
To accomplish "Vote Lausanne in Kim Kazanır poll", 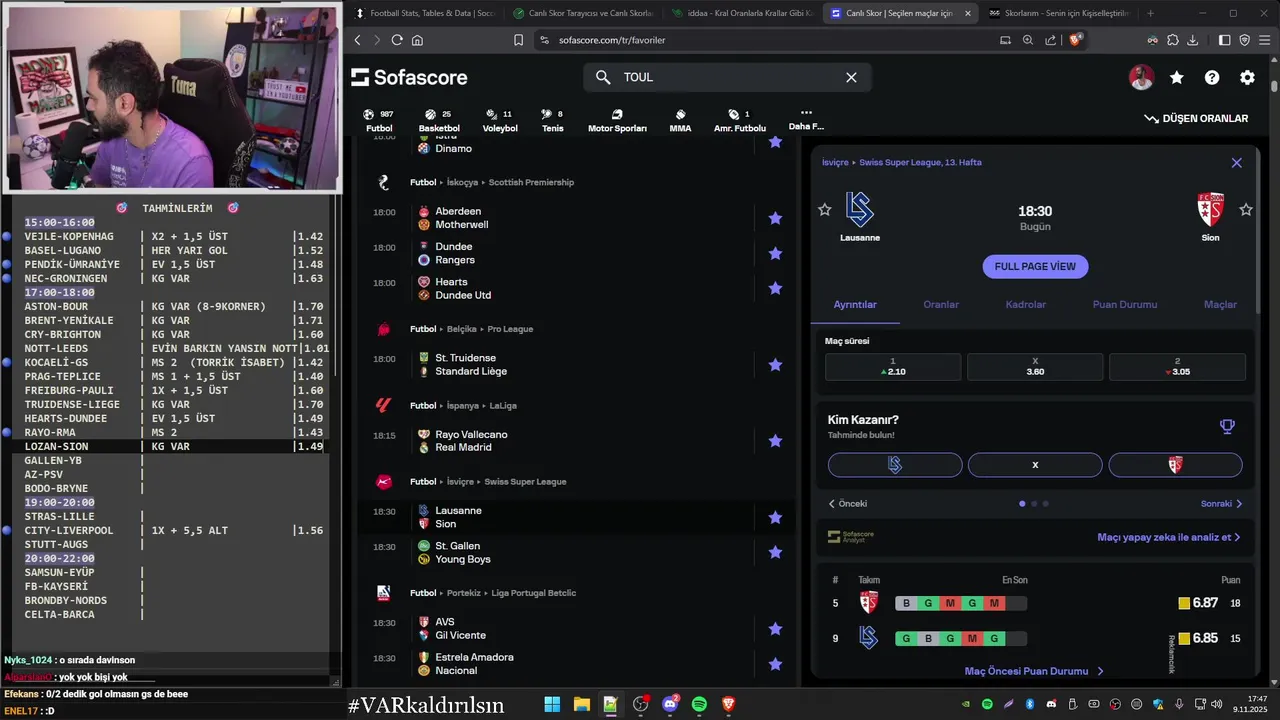I will point(895,465).
